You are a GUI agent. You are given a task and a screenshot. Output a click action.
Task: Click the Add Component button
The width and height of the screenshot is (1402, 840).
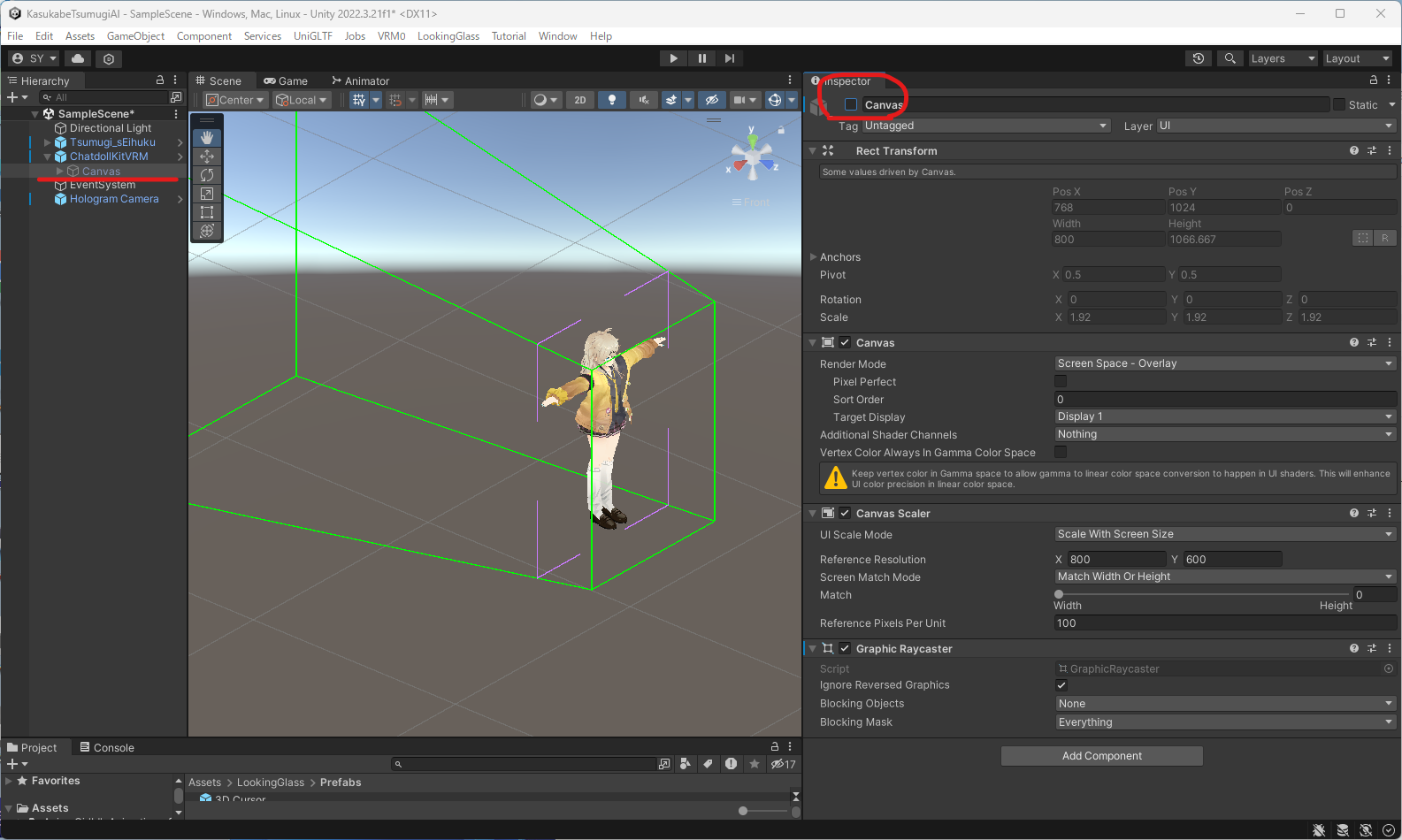point(1102,756)
